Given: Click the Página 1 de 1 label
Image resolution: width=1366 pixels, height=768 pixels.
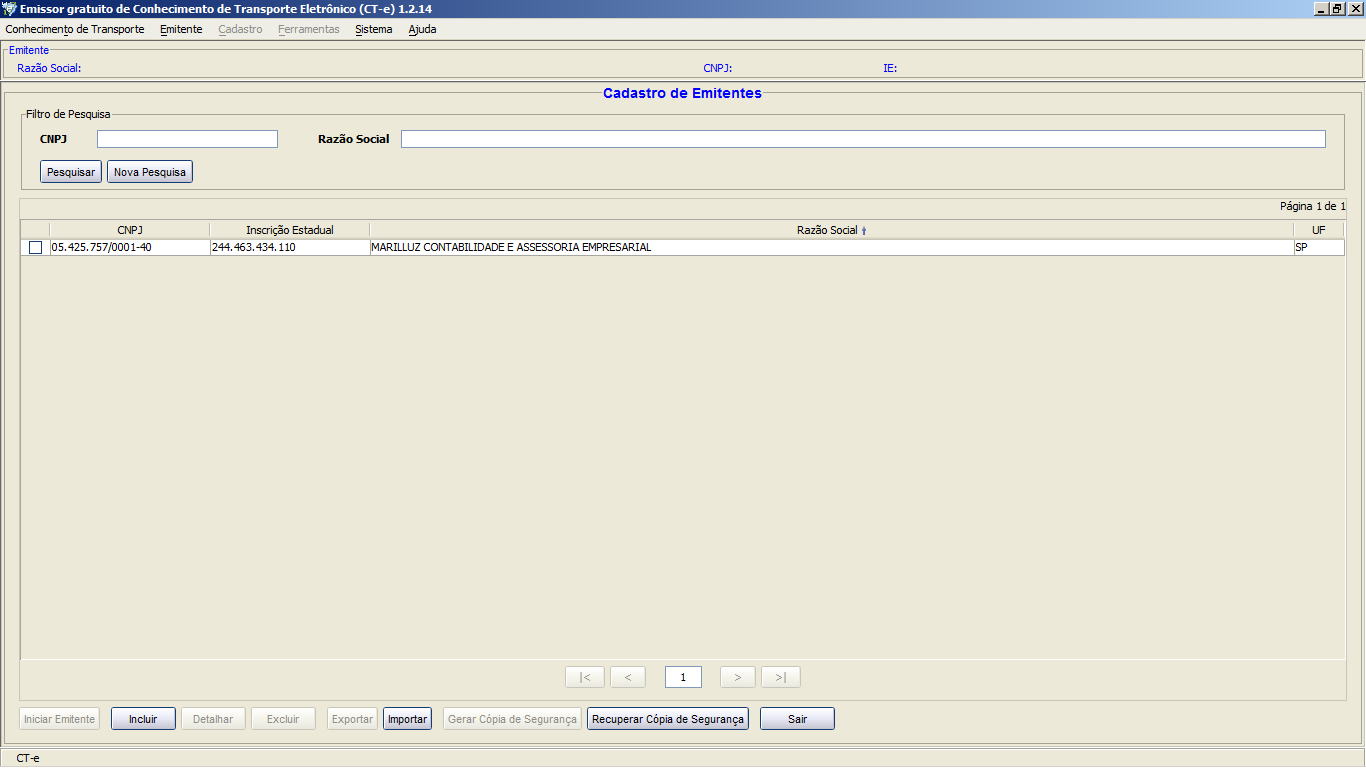Looking at the screenshot, I should (1312, 206).
